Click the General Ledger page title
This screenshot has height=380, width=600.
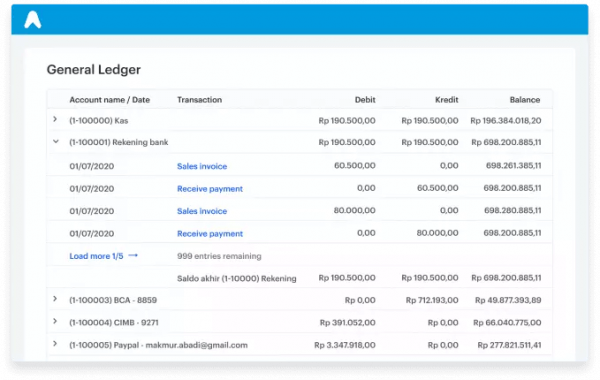94,70
